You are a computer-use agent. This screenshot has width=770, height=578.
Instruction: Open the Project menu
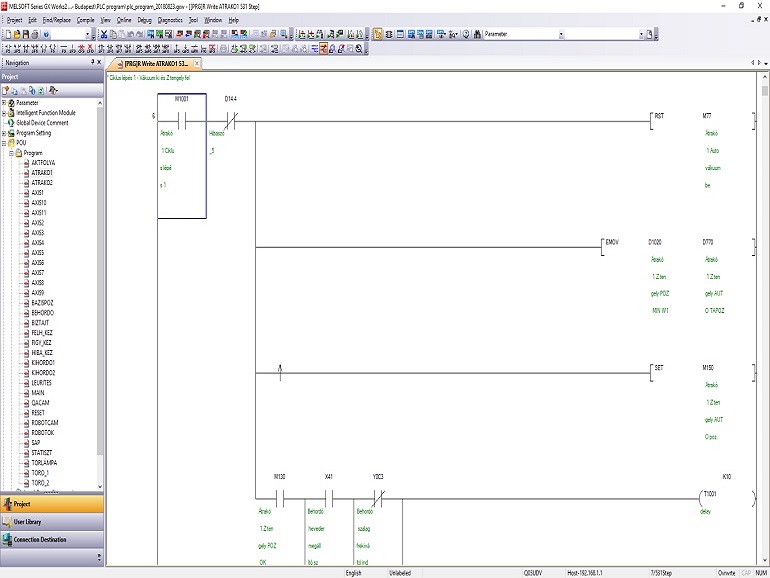(14, 20)
